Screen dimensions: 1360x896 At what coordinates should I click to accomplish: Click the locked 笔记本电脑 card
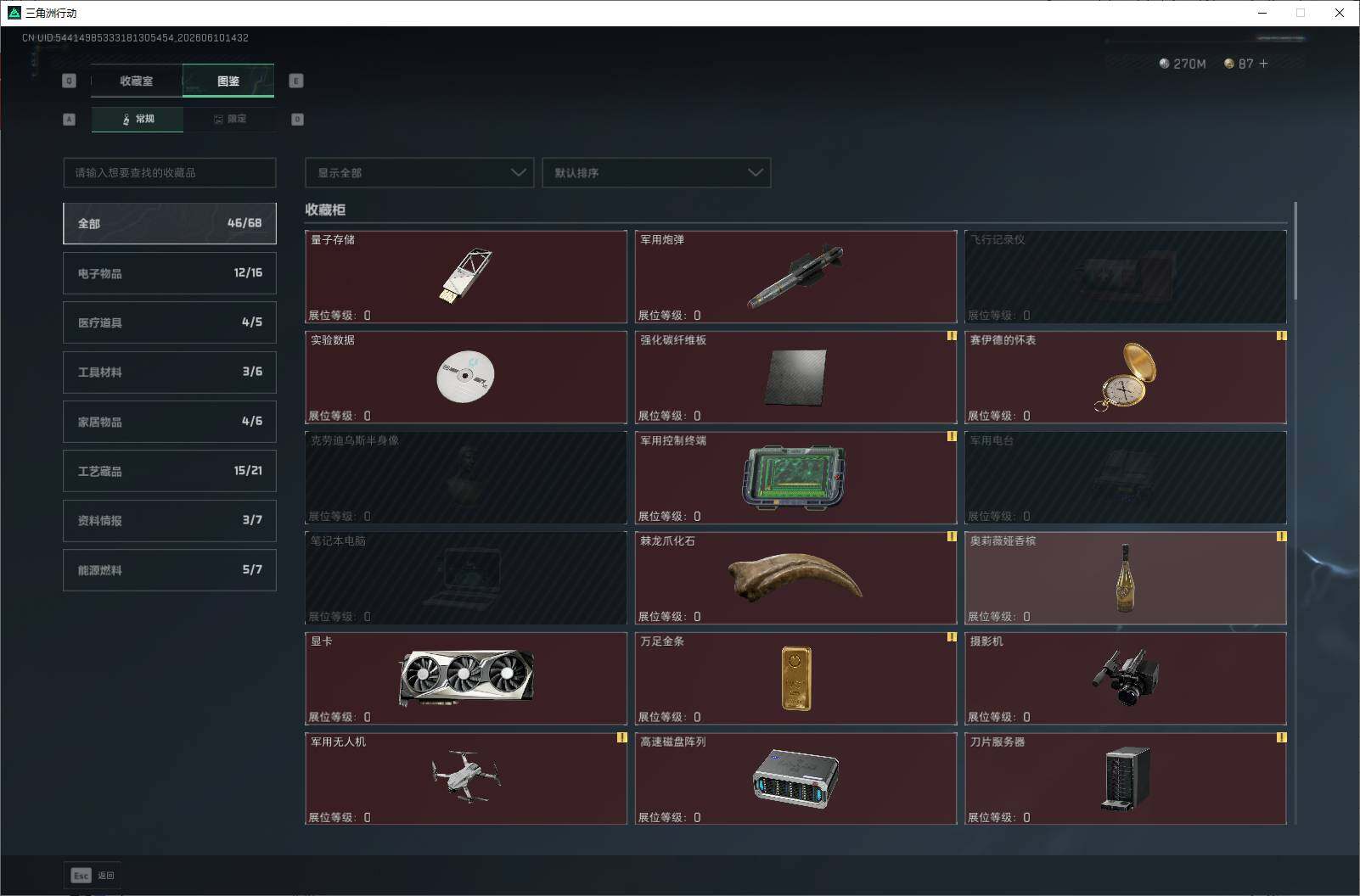(x=466, y=578)
